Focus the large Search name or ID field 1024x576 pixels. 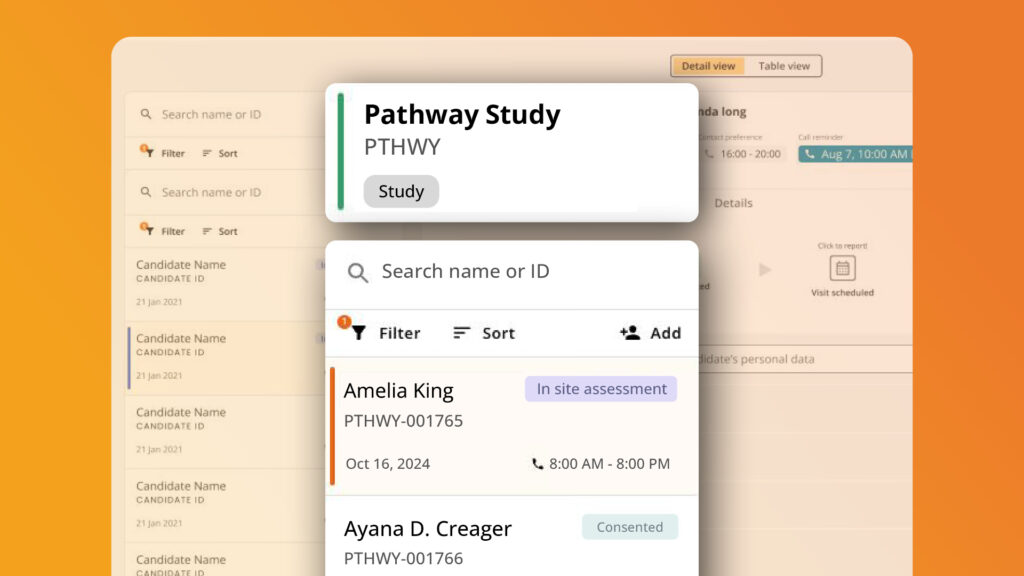[512, 272]
